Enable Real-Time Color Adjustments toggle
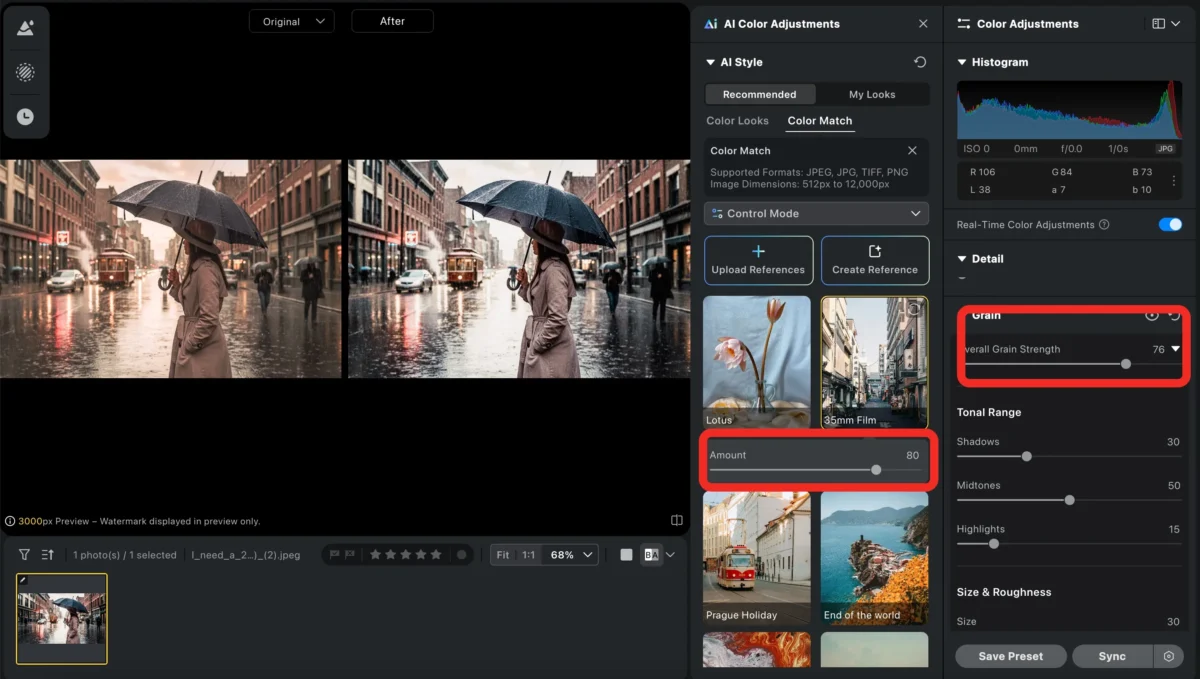 pos(1169,225)
